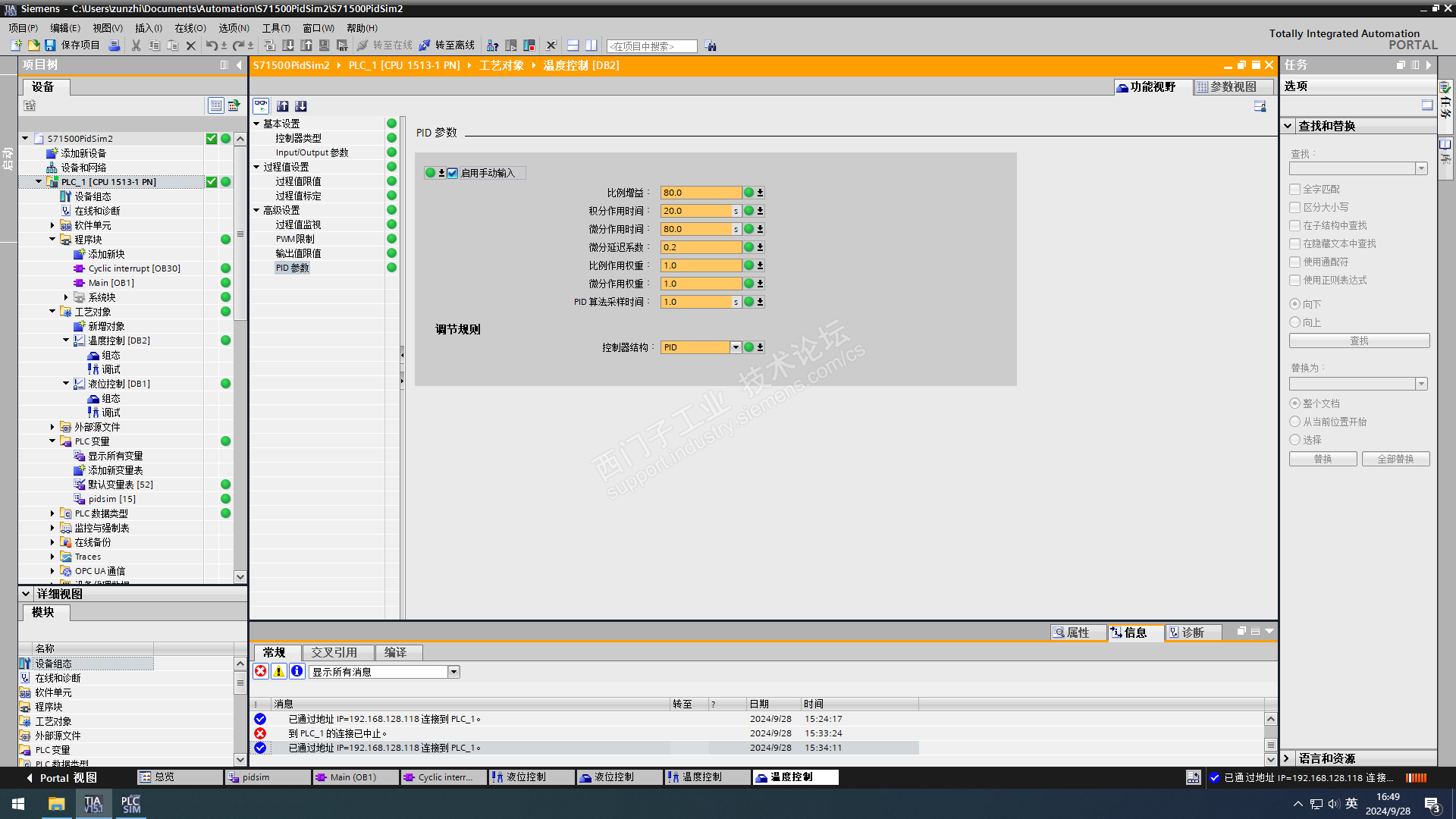The width and height of the screenshot is (1456, 819).
Task: Click the save project icon
Action: tap(50, 45)
